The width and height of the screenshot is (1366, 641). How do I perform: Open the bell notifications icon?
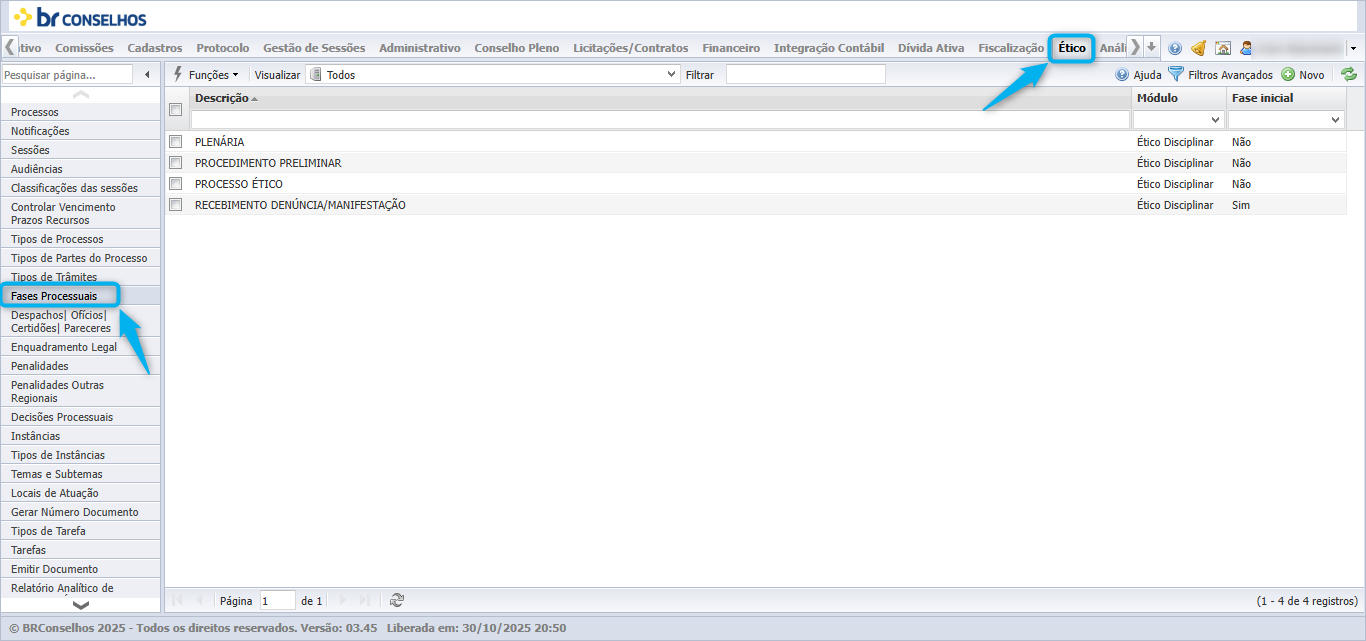(1198, 48)
